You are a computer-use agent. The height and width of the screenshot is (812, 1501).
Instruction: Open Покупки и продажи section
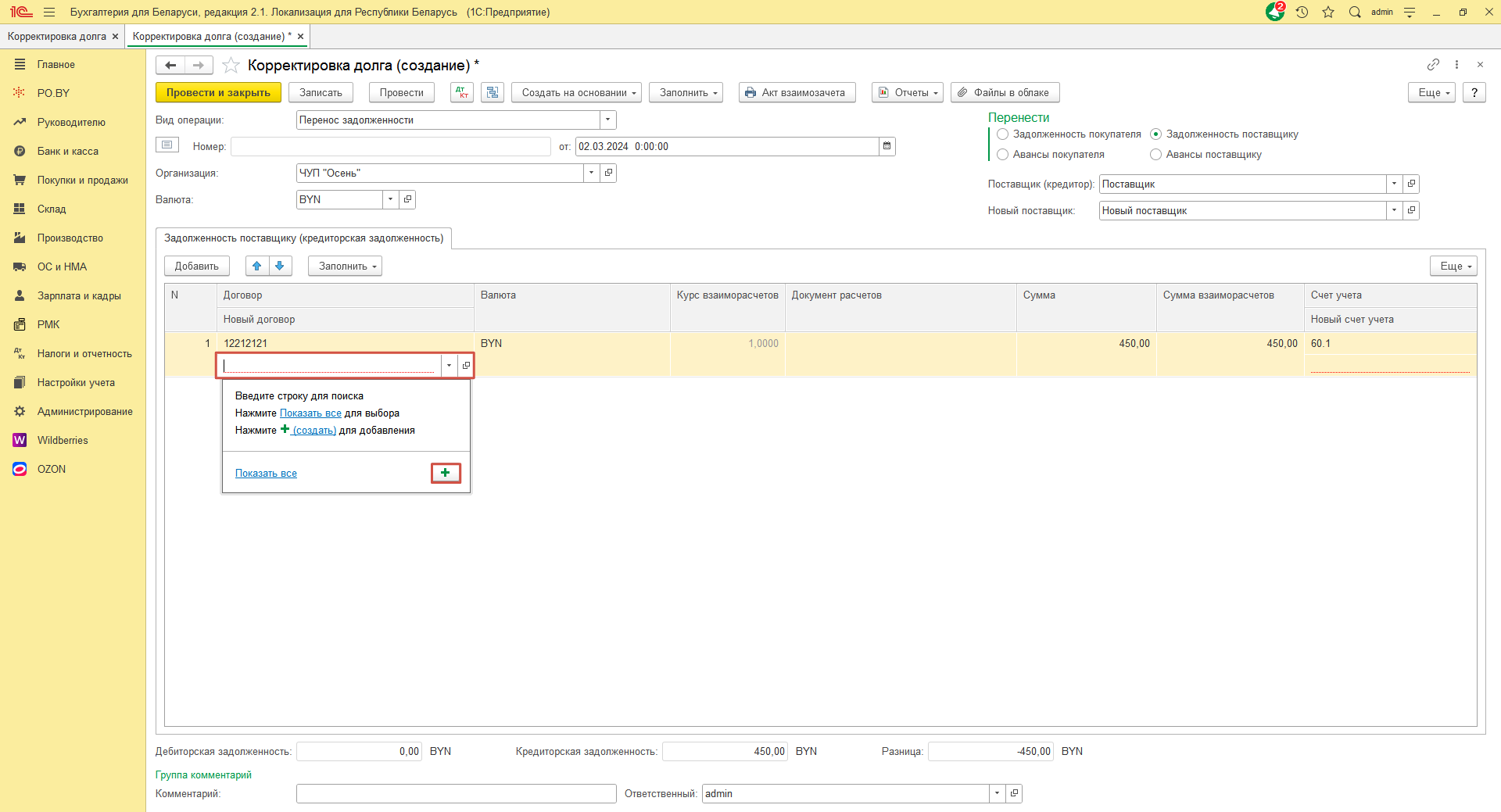[x=83, y=180]
